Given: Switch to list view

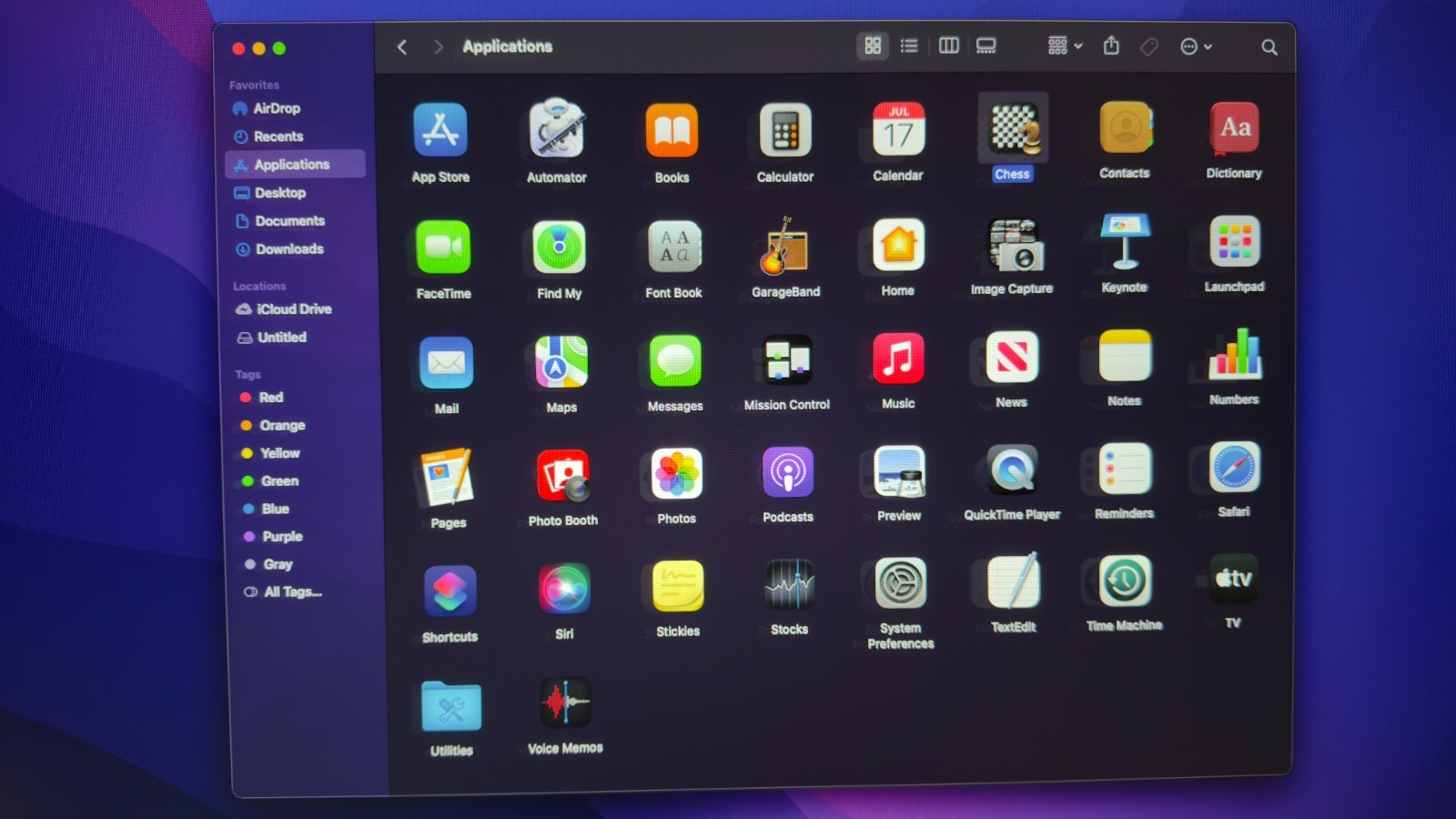Looking at the screenshot, I should (x=909, y=45).
